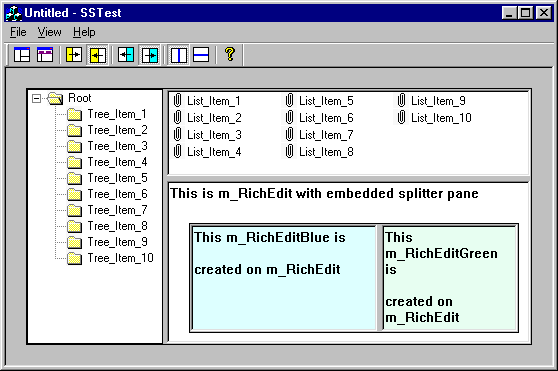
Task: Select Tree_Item_6 in the tree
Action: tap(117, 194)
